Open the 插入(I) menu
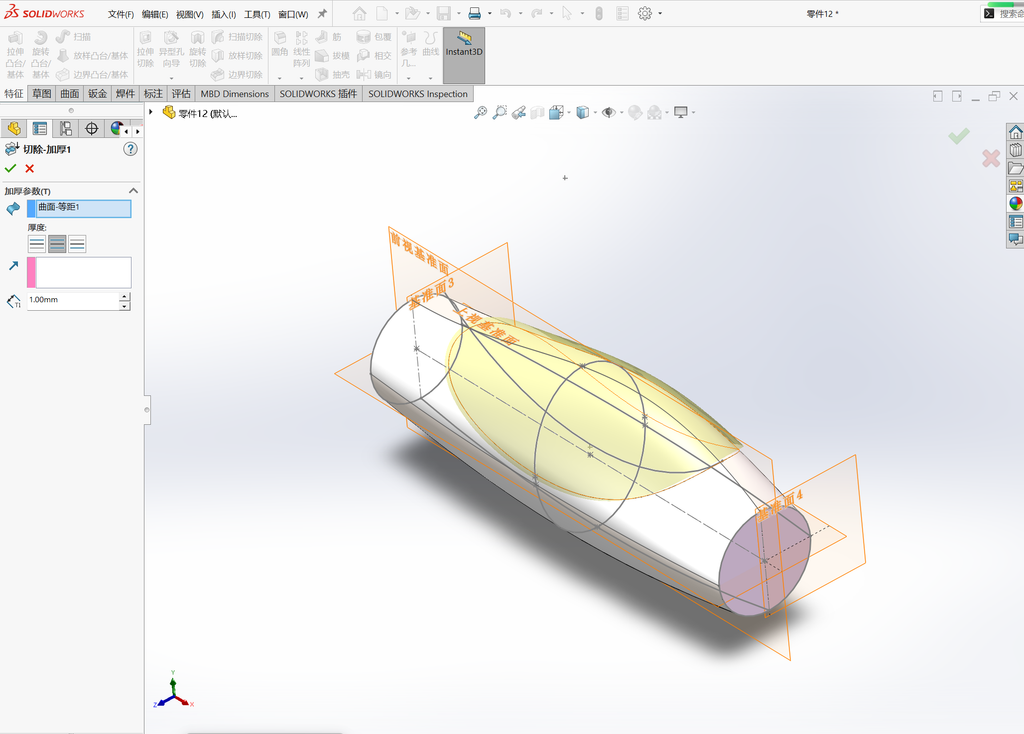 pyautogui.click(x=223, y=14)
